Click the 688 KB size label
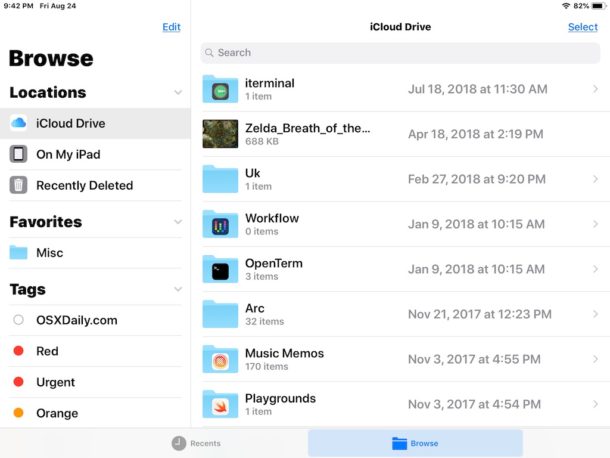The height and width of the screenshot is (458, 610). click(262, 141)
